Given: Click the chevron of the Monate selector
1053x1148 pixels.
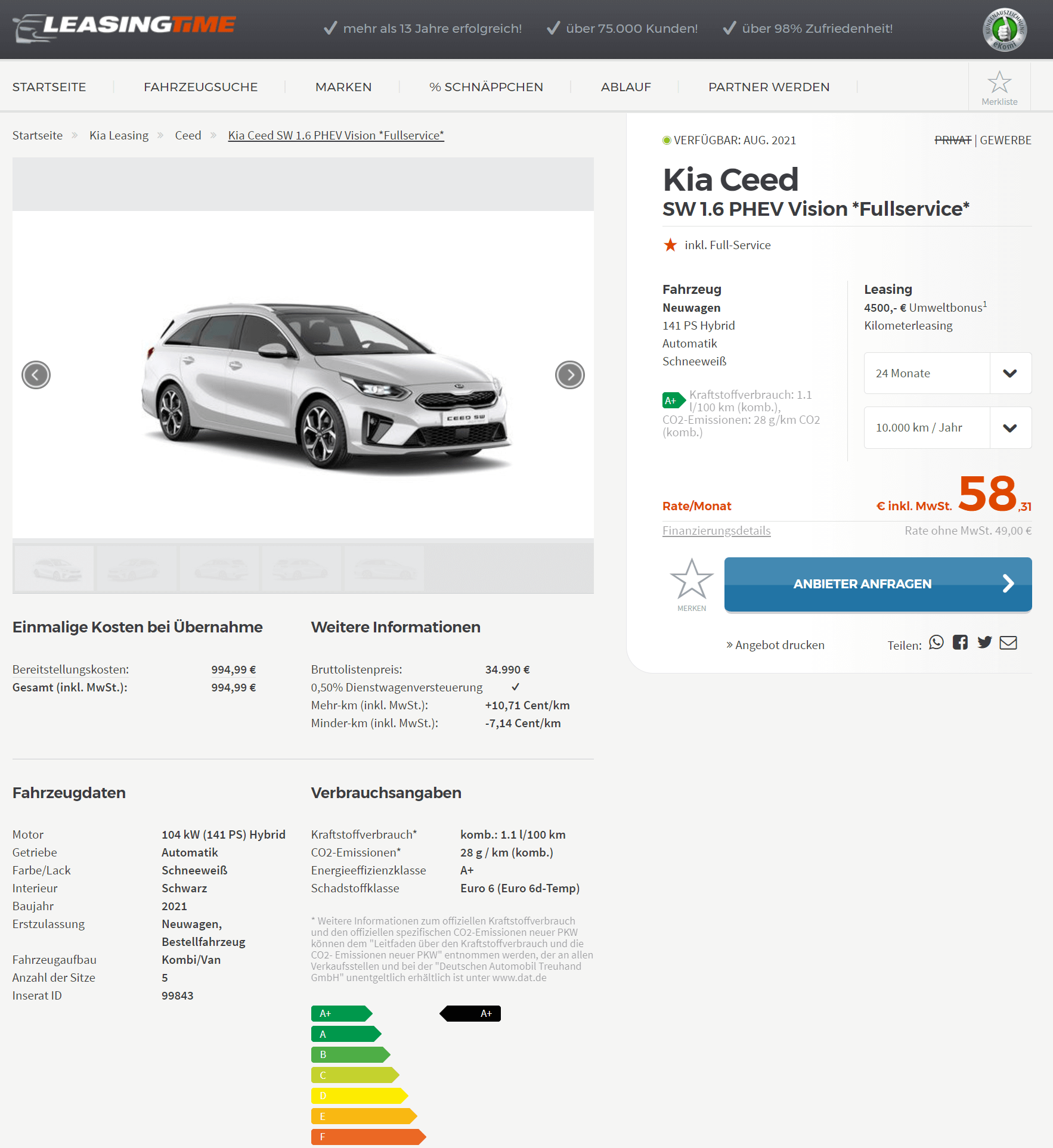Looking at the screenshot, I should pyautogui.click(x=1010, y=373).
